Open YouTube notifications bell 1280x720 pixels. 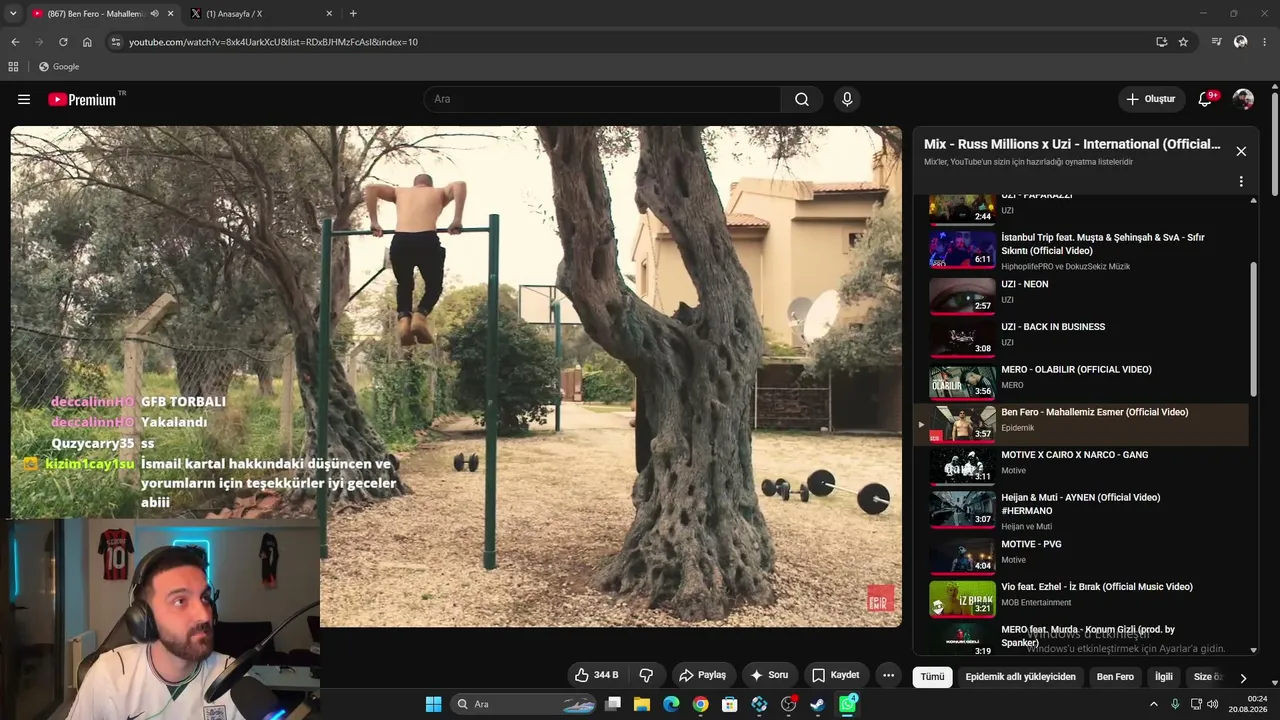(1205, 99)
